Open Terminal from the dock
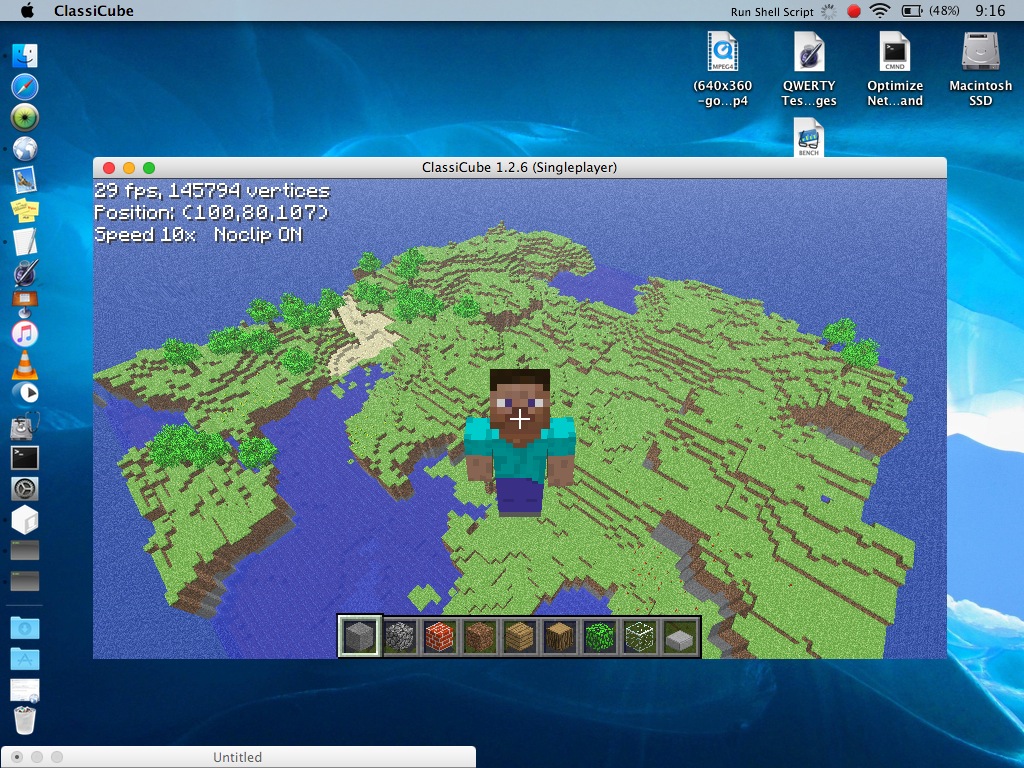This screenshot has width=1024, height=768. [25, 458]
